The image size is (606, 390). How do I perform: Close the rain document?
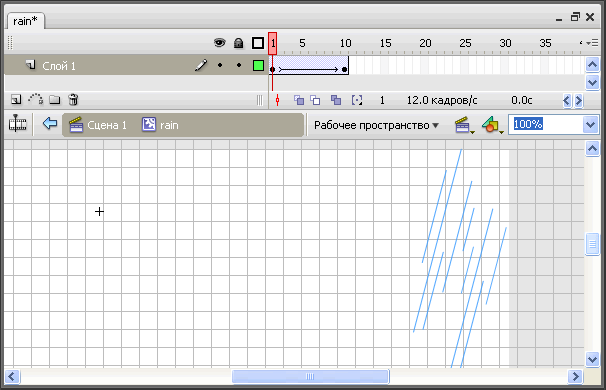[590, 17]
